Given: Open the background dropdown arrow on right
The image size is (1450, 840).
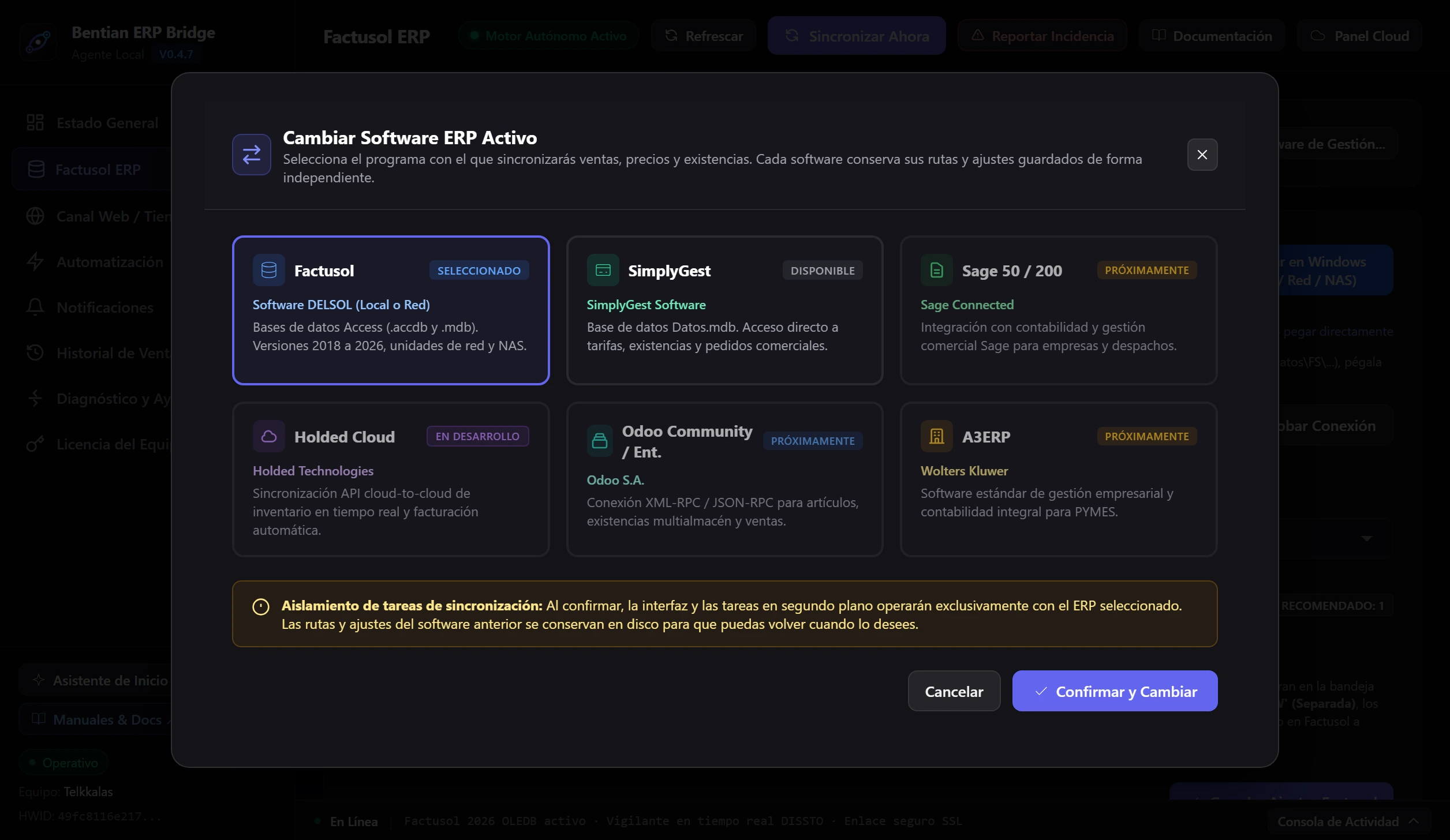Looking at the screenshot, I should pyautogui.click(x=1366, y=539).
